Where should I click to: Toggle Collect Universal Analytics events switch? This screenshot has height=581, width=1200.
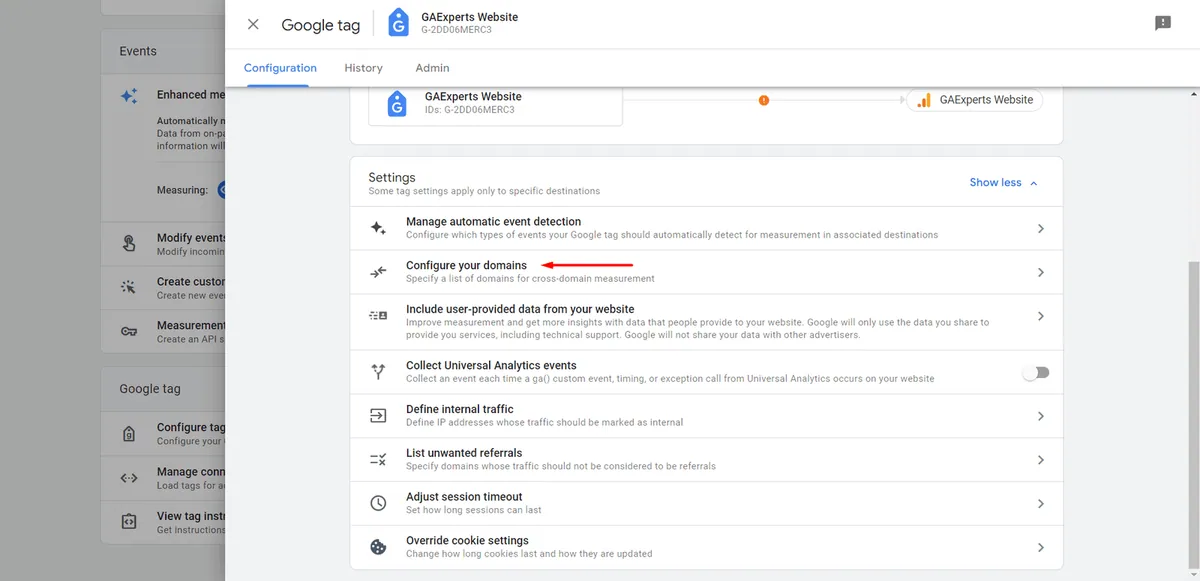click(x=1036, y=372)
